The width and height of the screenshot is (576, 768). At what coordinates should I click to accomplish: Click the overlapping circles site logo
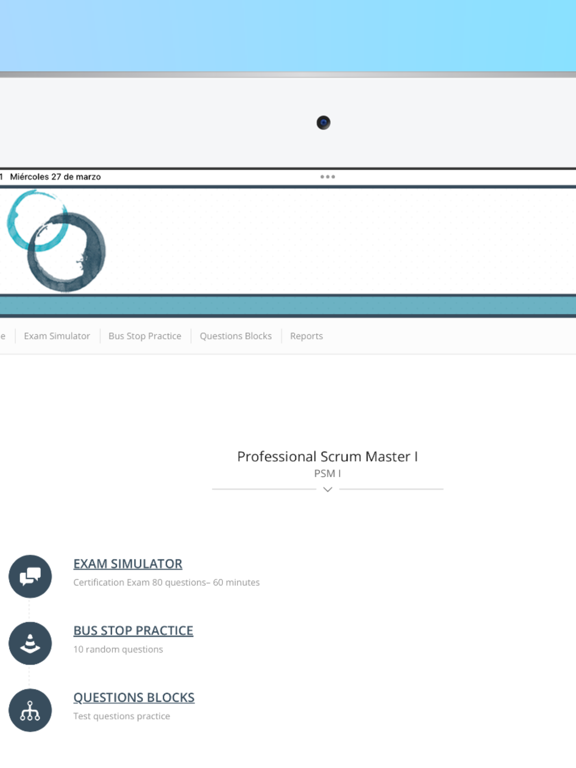click(56, 240)
